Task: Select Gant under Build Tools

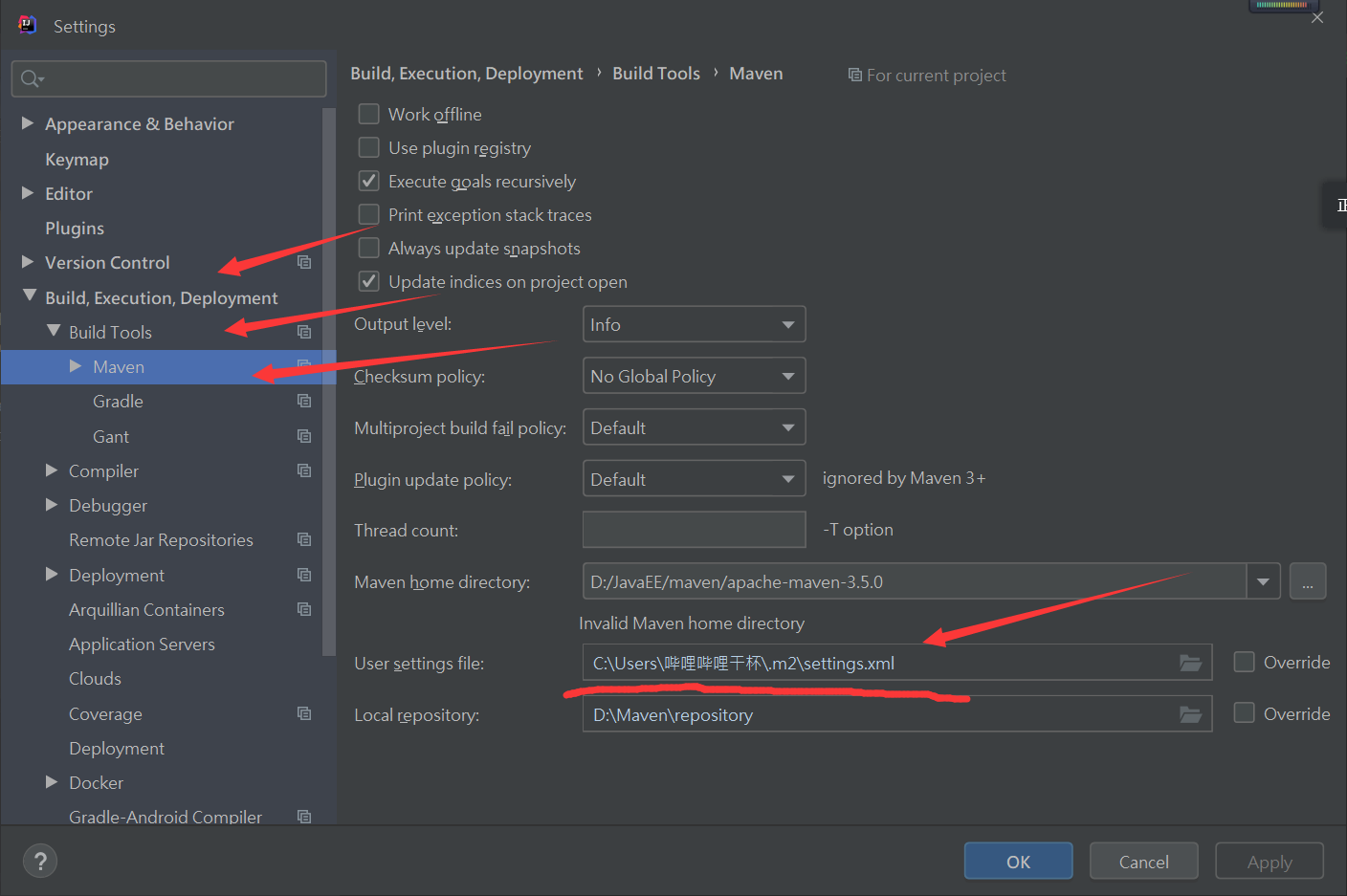Action: [111, 437]
